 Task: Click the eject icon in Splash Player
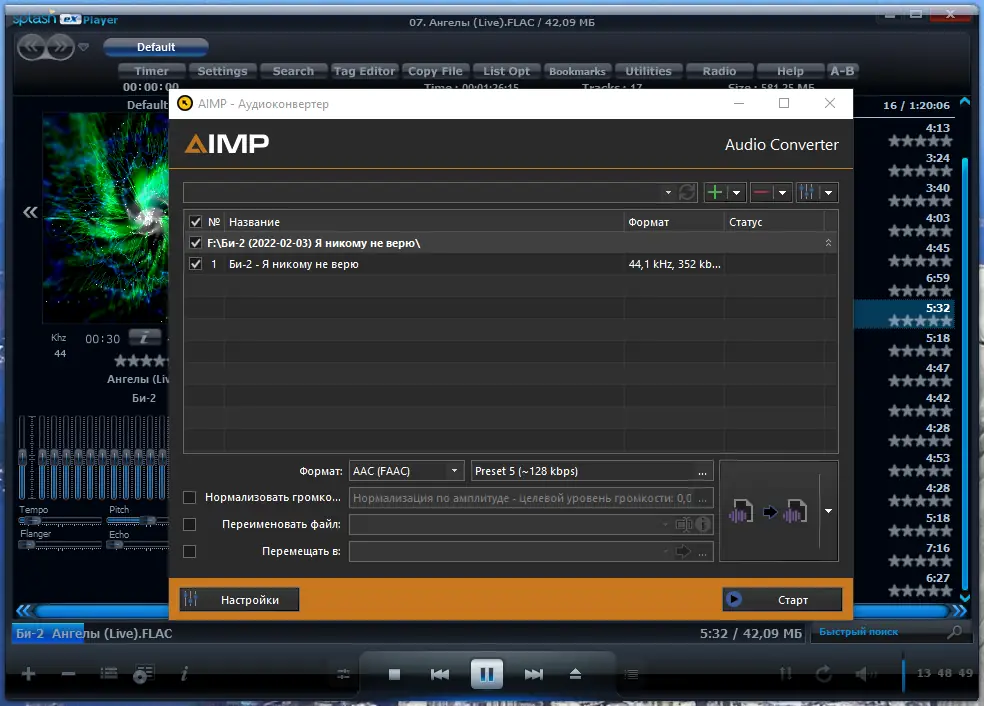pos(575,674)
